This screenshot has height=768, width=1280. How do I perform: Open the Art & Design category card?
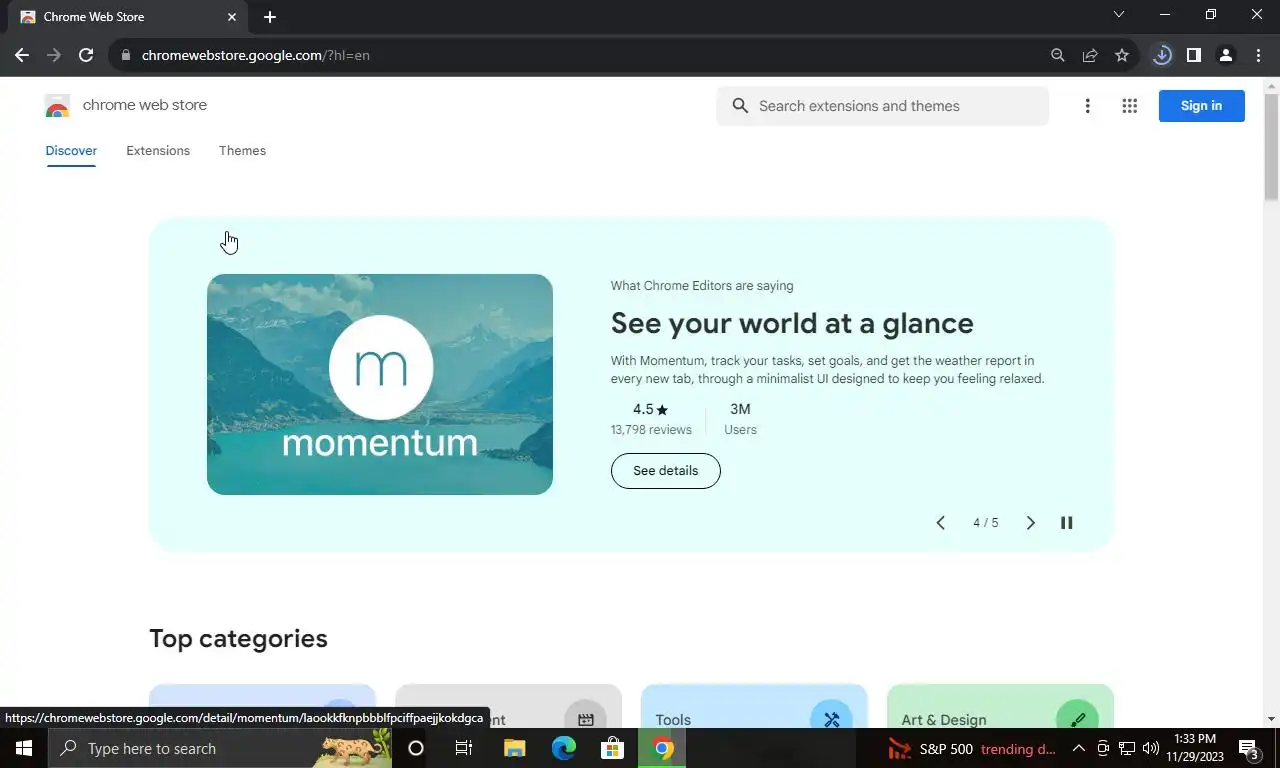tap(1000, 706)
